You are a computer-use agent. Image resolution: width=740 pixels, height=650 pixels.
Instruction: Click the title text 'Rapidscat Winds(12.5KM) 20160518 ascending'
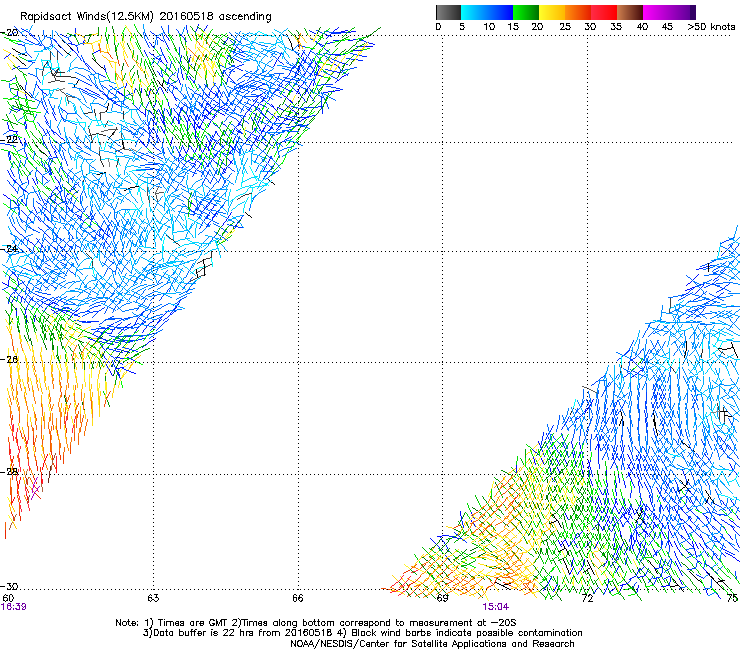tap(146, 17)
